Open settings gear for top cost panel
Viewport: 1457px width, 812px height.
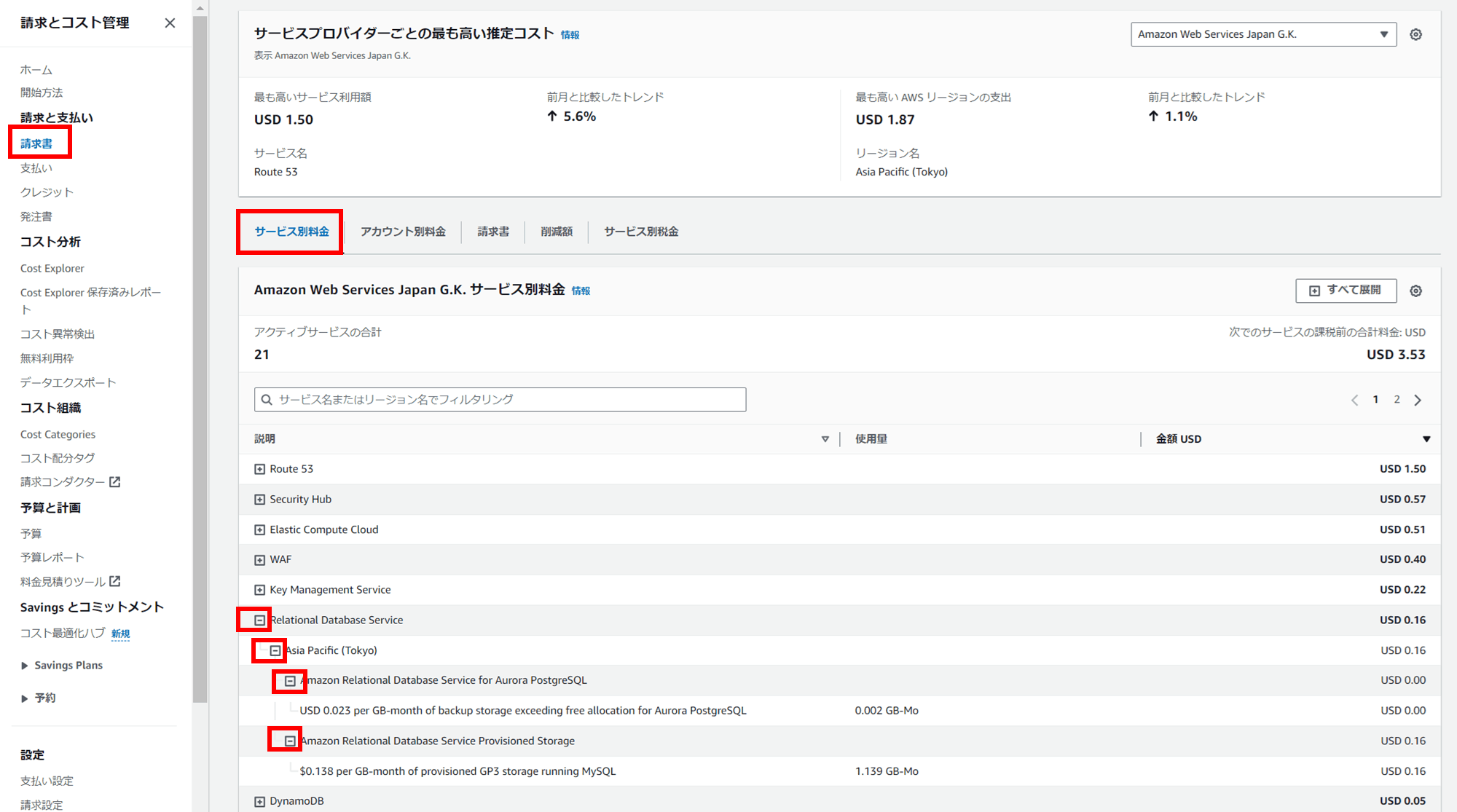click(1415, 34)
